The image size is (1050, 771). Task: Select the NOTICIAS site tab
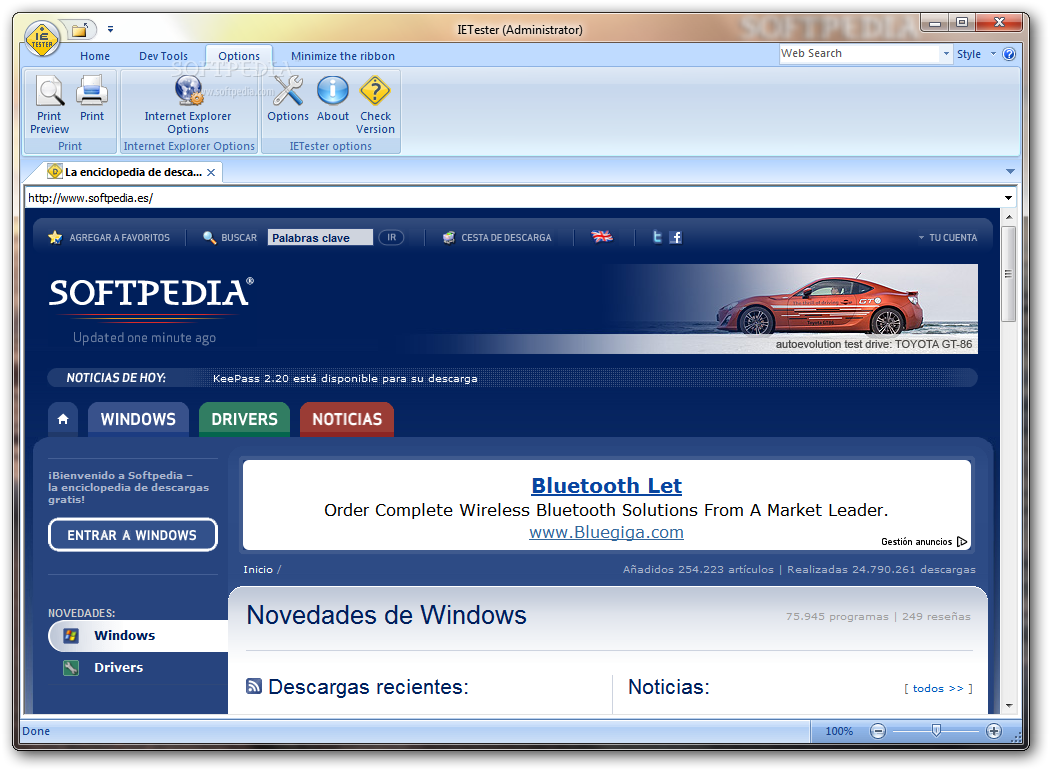(x=347, y=419)
